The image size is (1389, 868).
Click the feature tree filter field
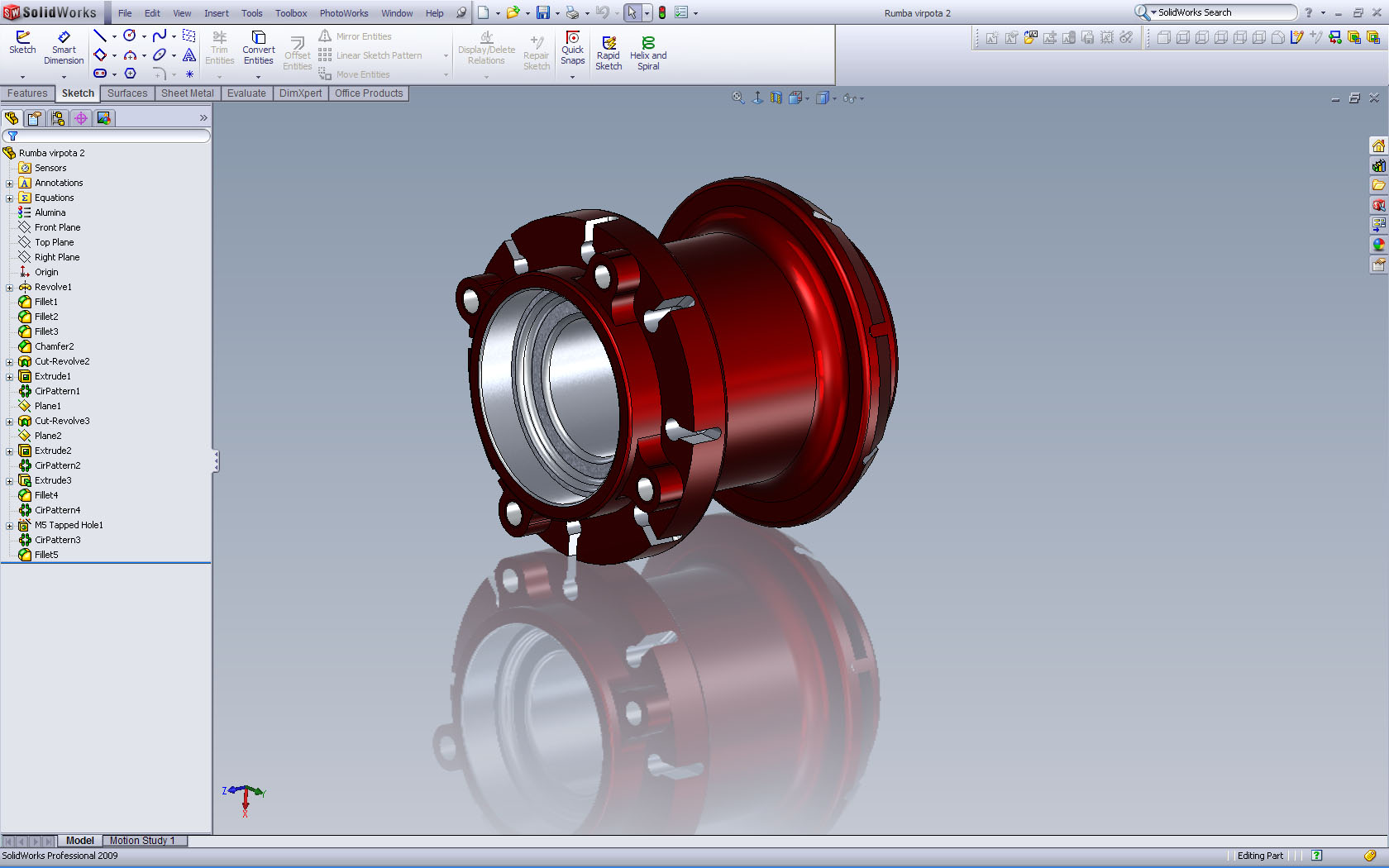[106, 136]
